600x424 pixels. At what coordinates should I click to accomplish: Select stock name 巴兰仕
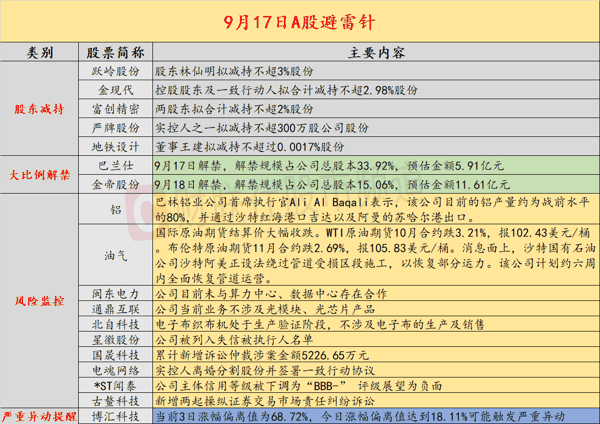[115, 166]
